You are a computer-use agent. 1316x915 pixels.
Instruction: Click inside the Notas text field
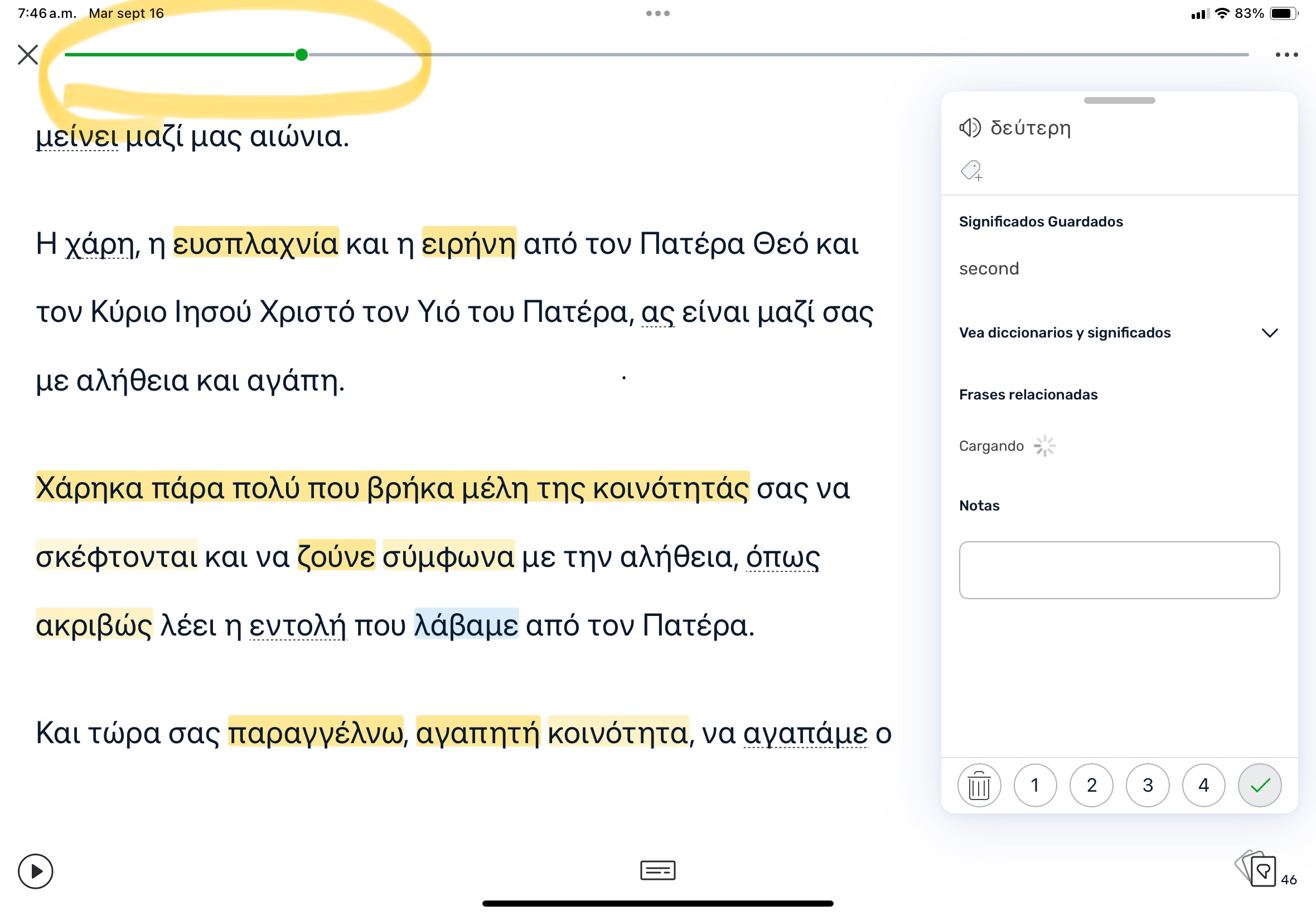[x=1119, y=570]
